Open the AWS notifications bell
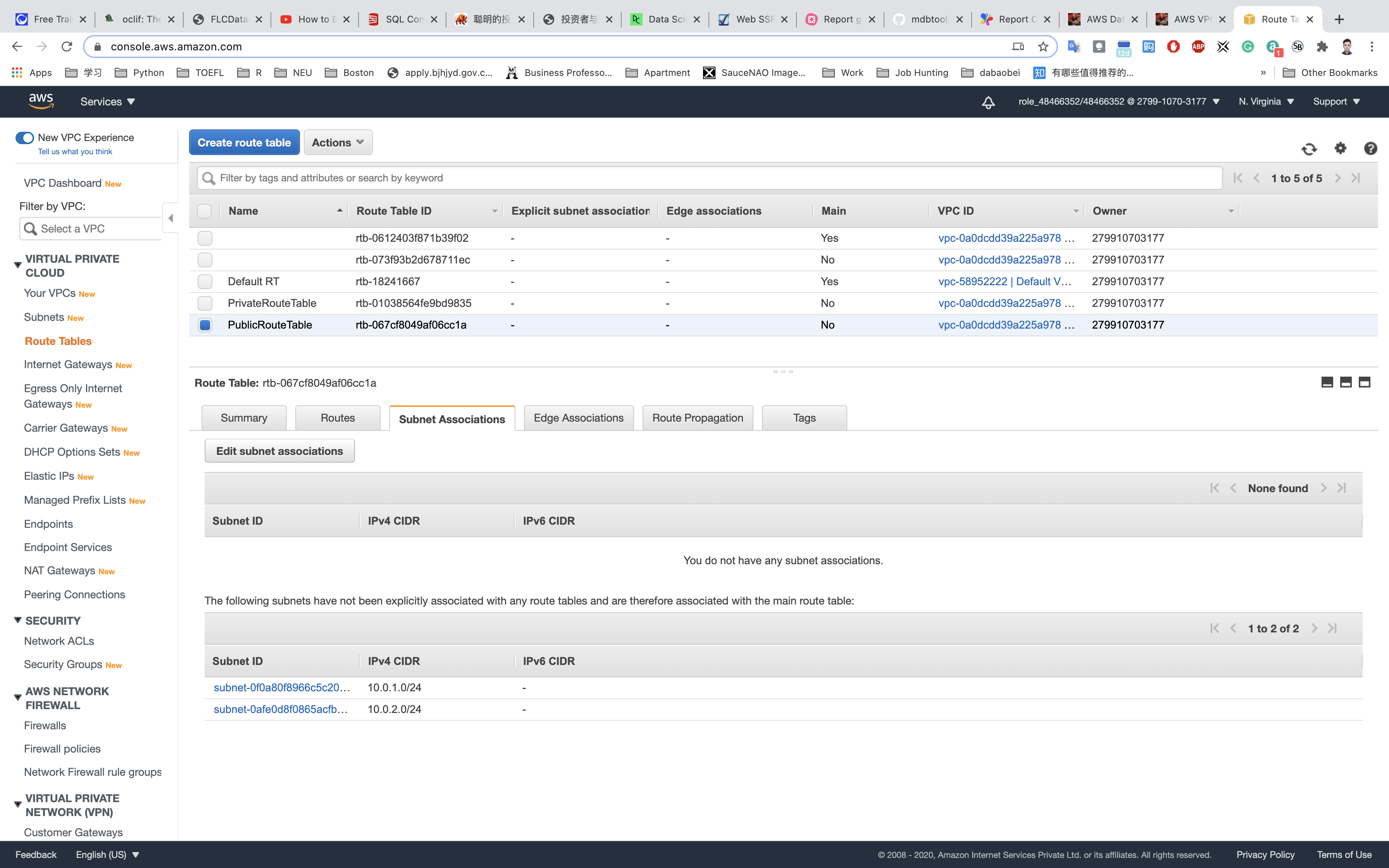The image size is (1389, 868). pyautogui.click(x=988, y=102)
